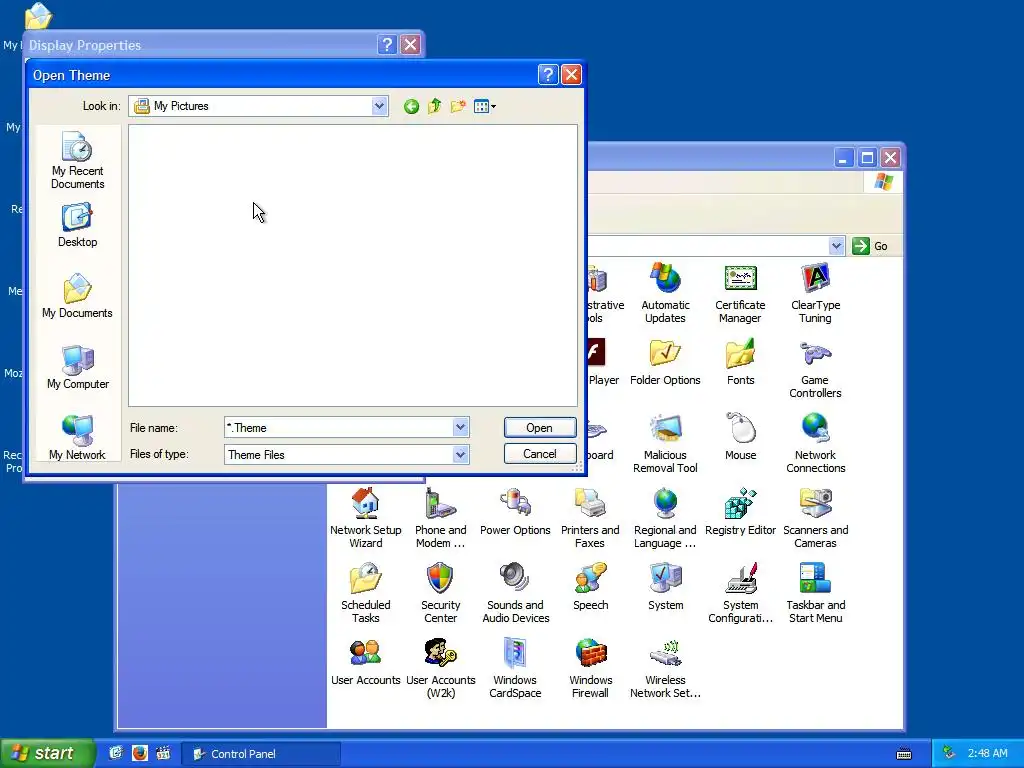Maximize the Control Panel window
The image size is (1024, 768).
(x=867, y=157)
